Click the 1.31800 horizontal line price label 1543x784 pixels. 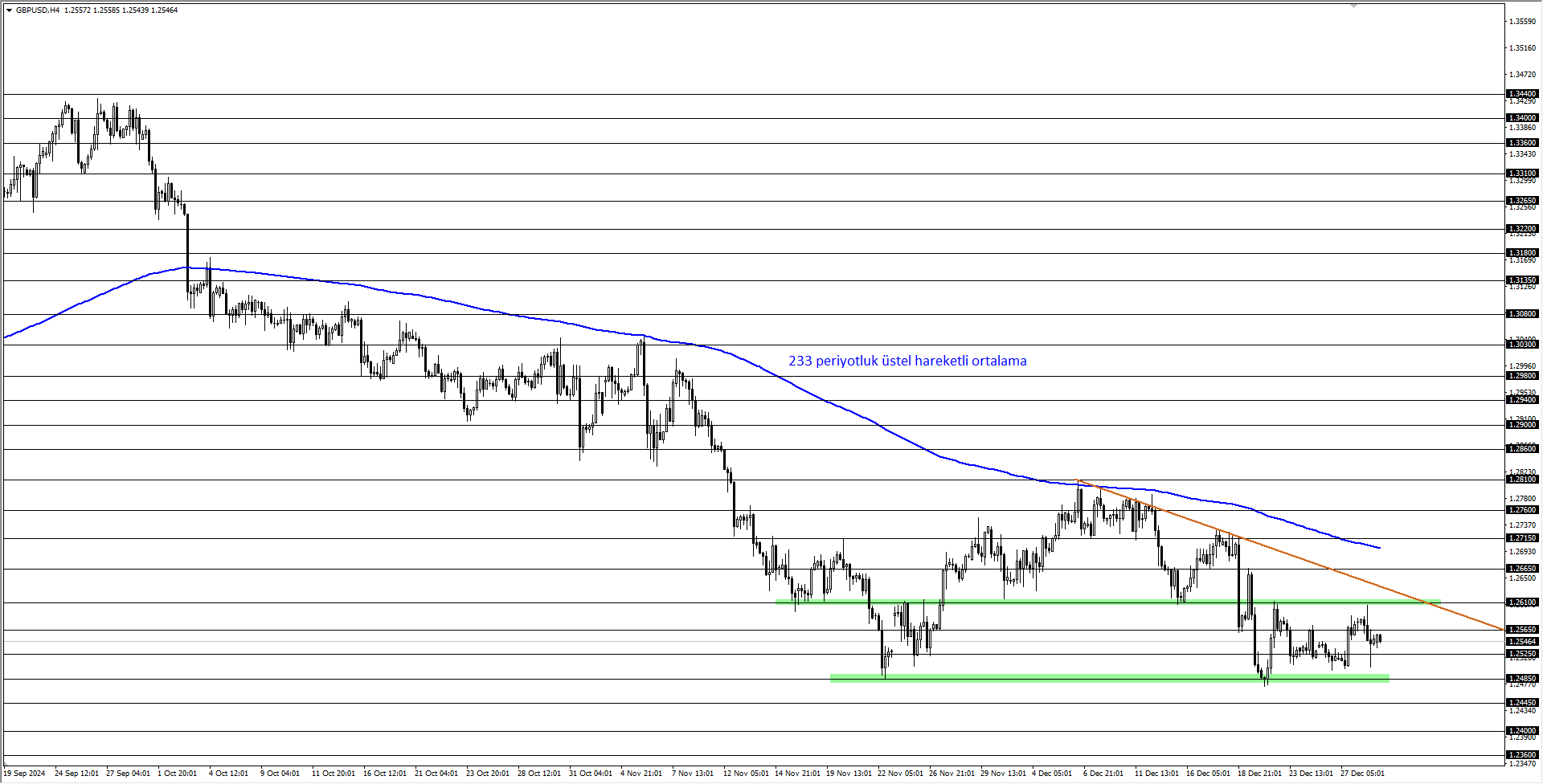1522,253
